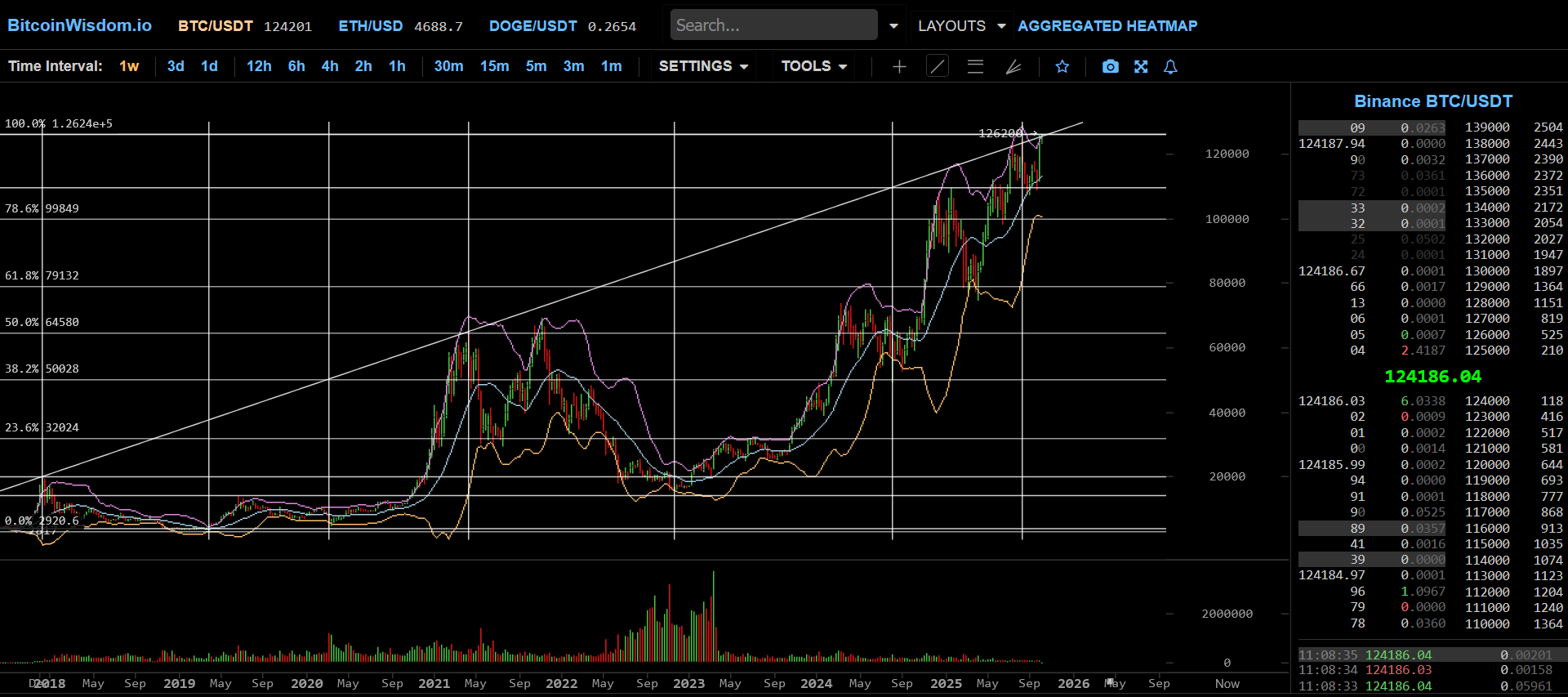Screen dimensions: 1568x697
Task: Take a chart screenshot with camera icon
Action: (x=1110, y=67)
